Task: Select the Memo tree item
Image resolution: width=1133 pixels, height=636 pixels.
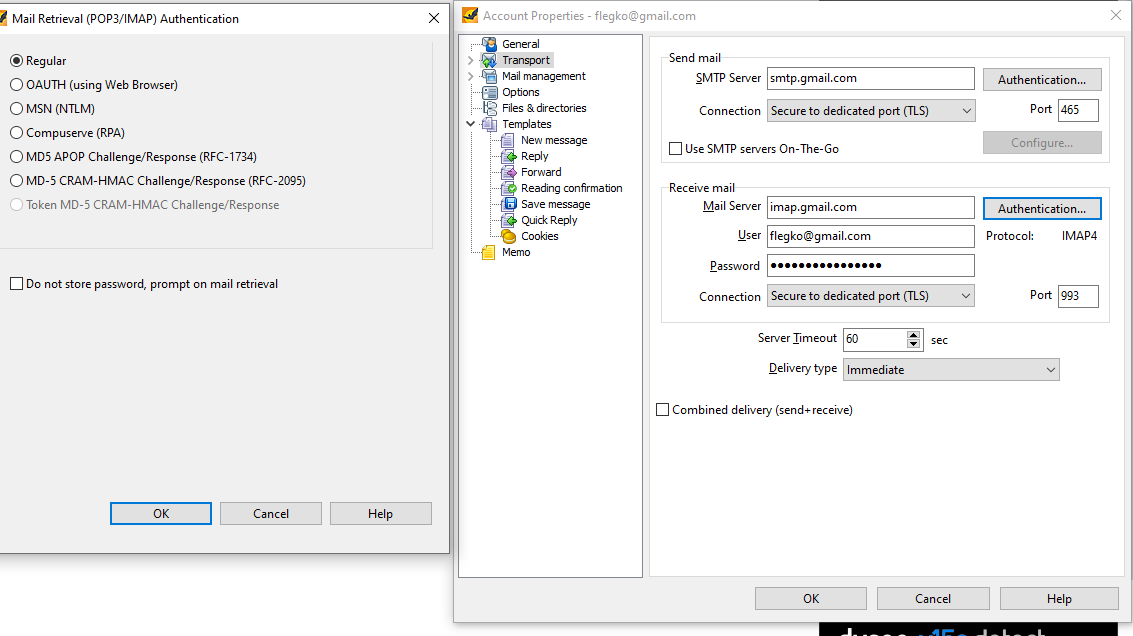Action: click(516, 252)
